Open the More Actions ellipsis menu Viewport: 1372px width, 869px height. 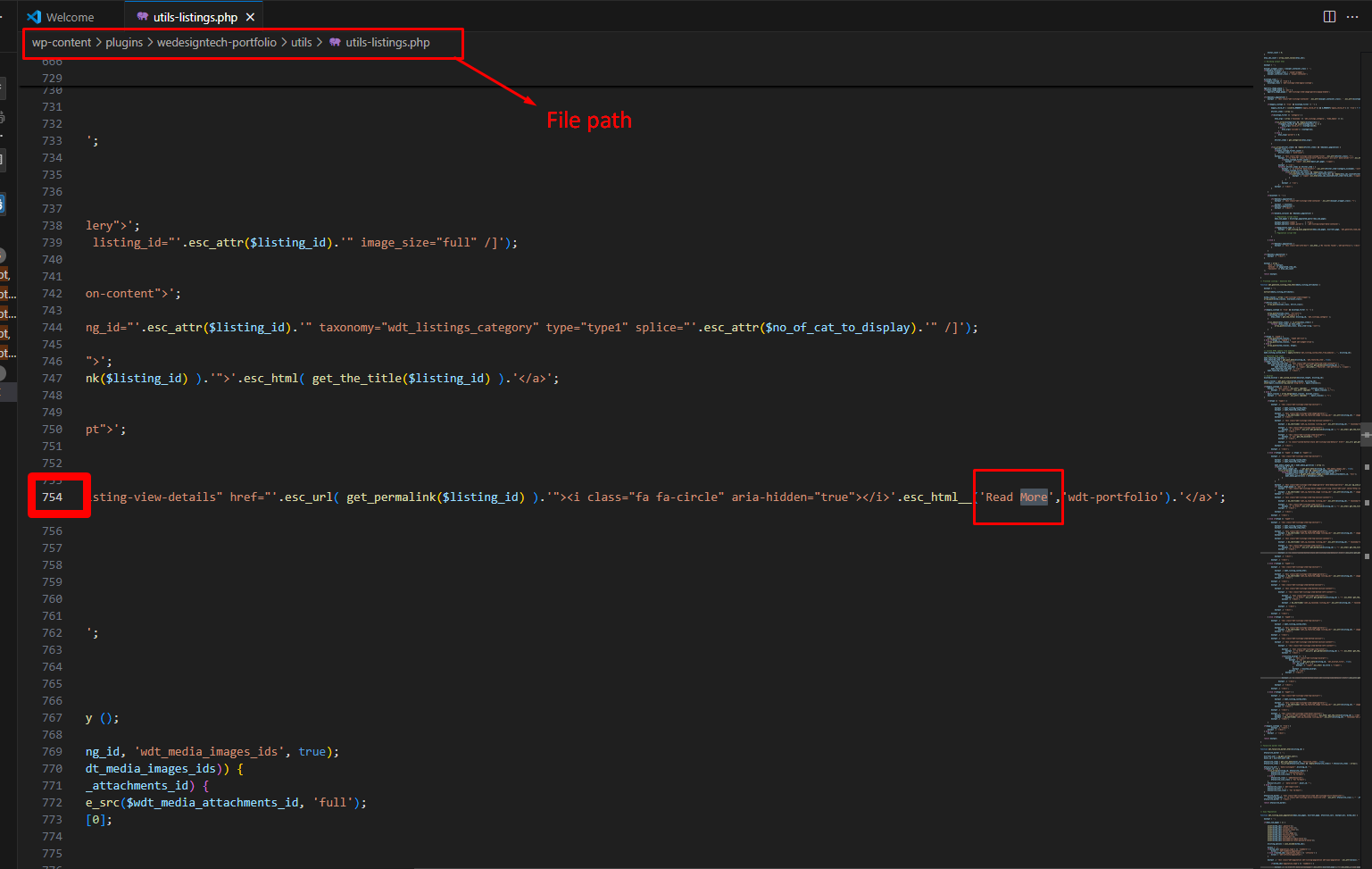[x=1352, y=16]
